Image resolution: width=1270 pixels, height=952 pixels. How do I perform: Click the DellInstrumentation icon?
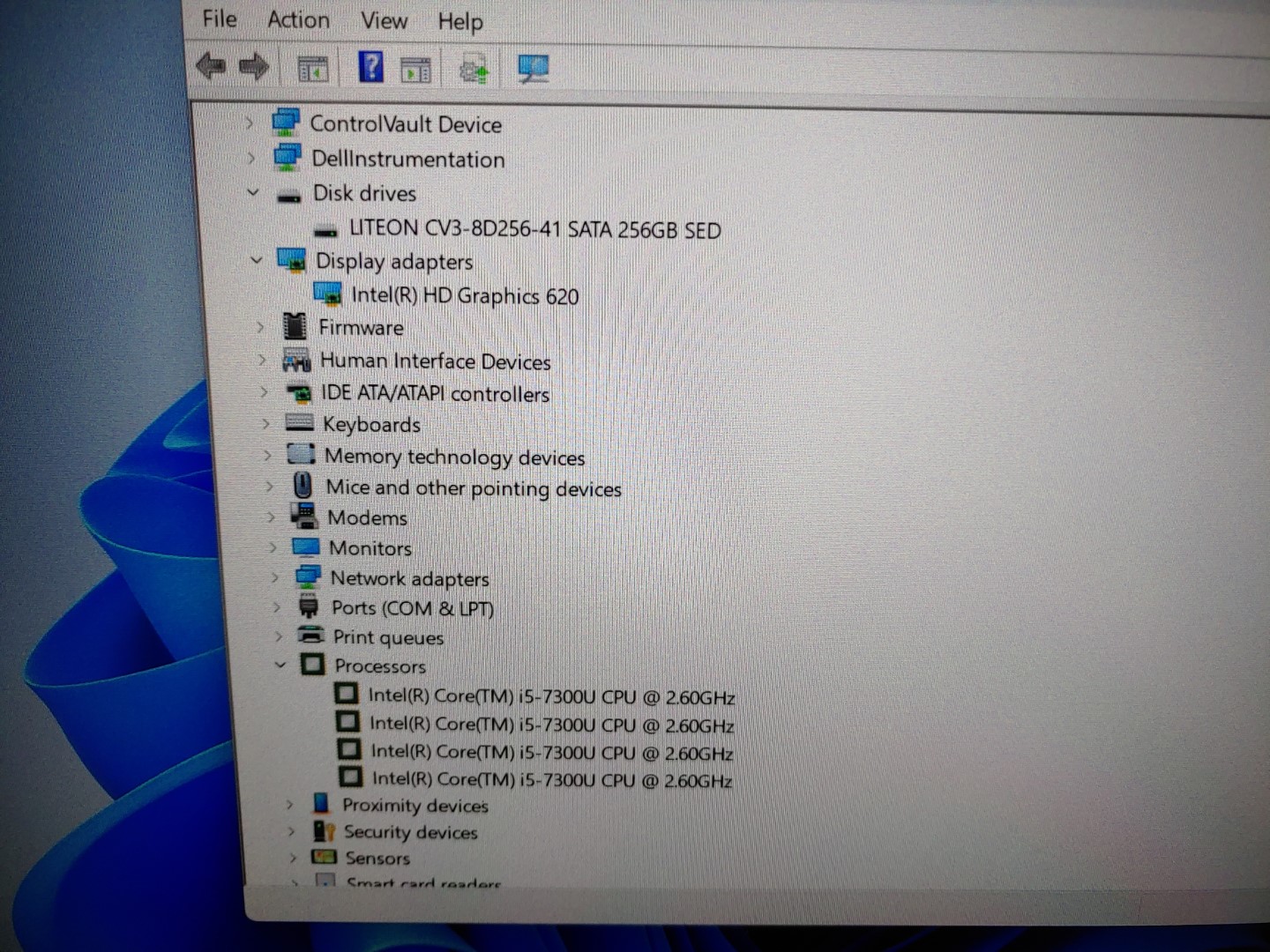point(288,158)
